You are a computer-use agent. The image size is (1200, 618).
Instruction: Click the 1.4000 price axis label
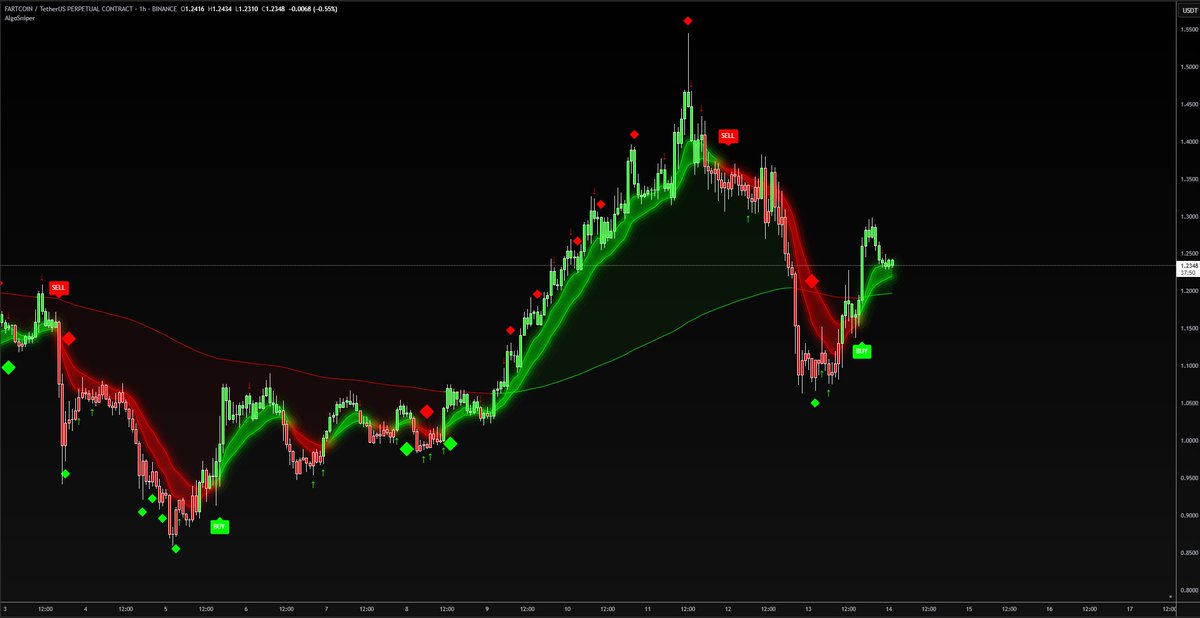[x=1188, y=142]
